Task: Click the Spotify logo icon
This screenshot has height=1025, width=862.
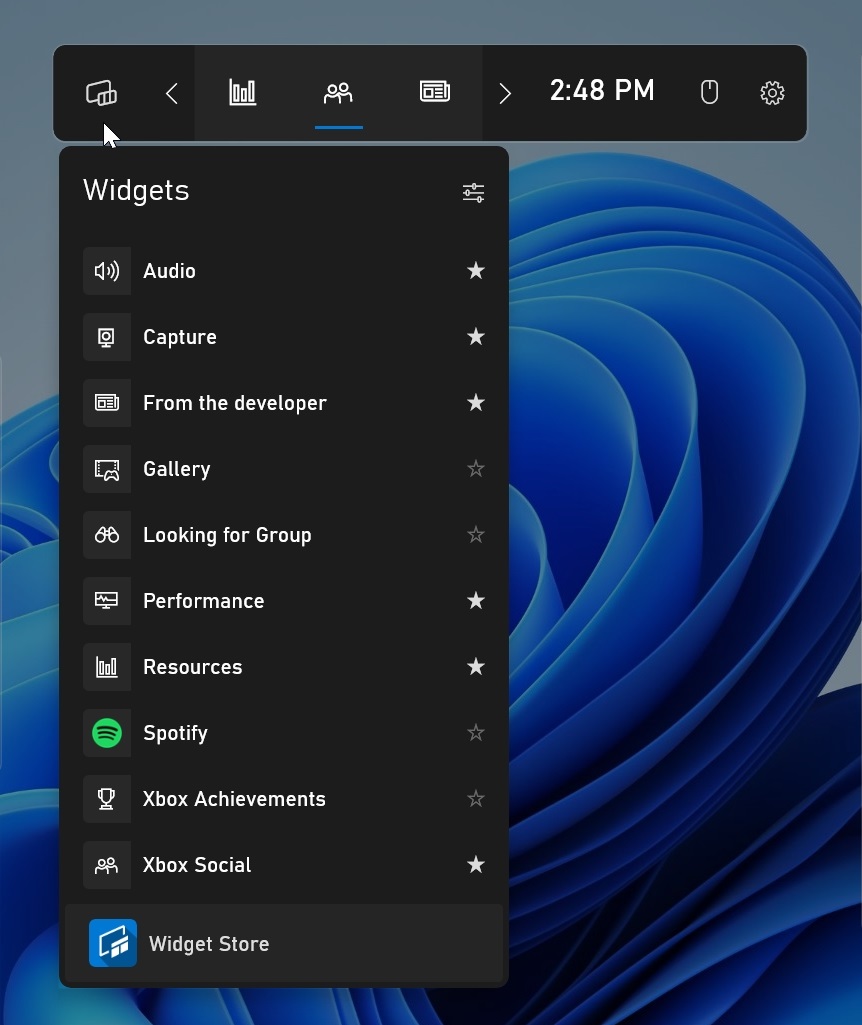Action: pyautogui.click(x=107, y=733)
